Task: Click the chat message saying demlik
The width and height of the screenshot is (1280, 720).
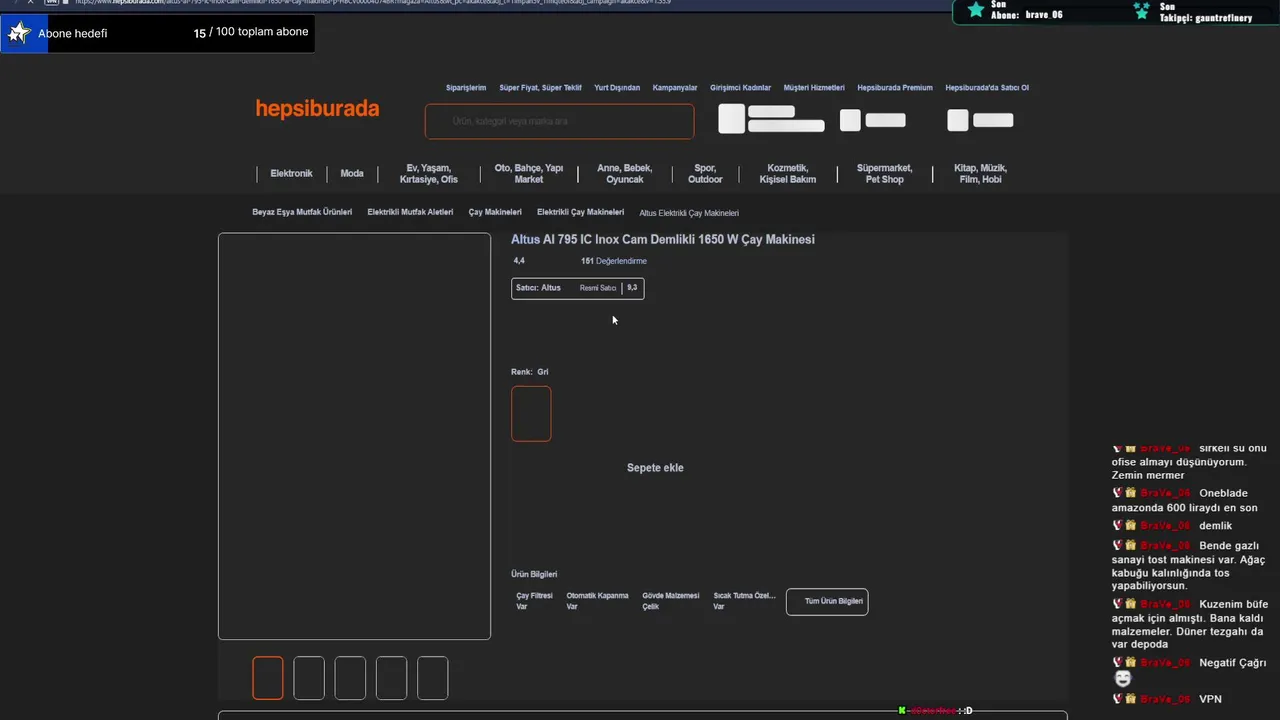Action: point(1216,526)
